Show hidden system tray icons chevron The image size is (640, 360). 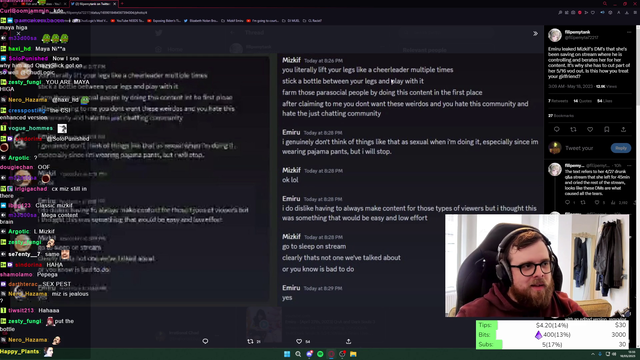click(x=593, y=354)
